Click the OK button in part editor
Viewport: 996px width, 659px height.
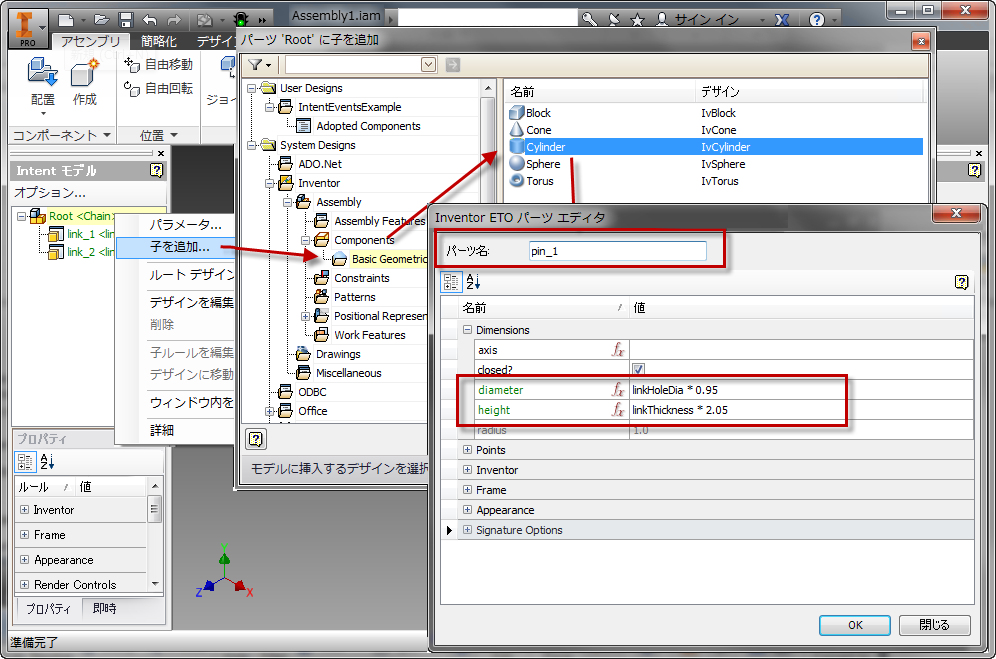tap(855, 625)
